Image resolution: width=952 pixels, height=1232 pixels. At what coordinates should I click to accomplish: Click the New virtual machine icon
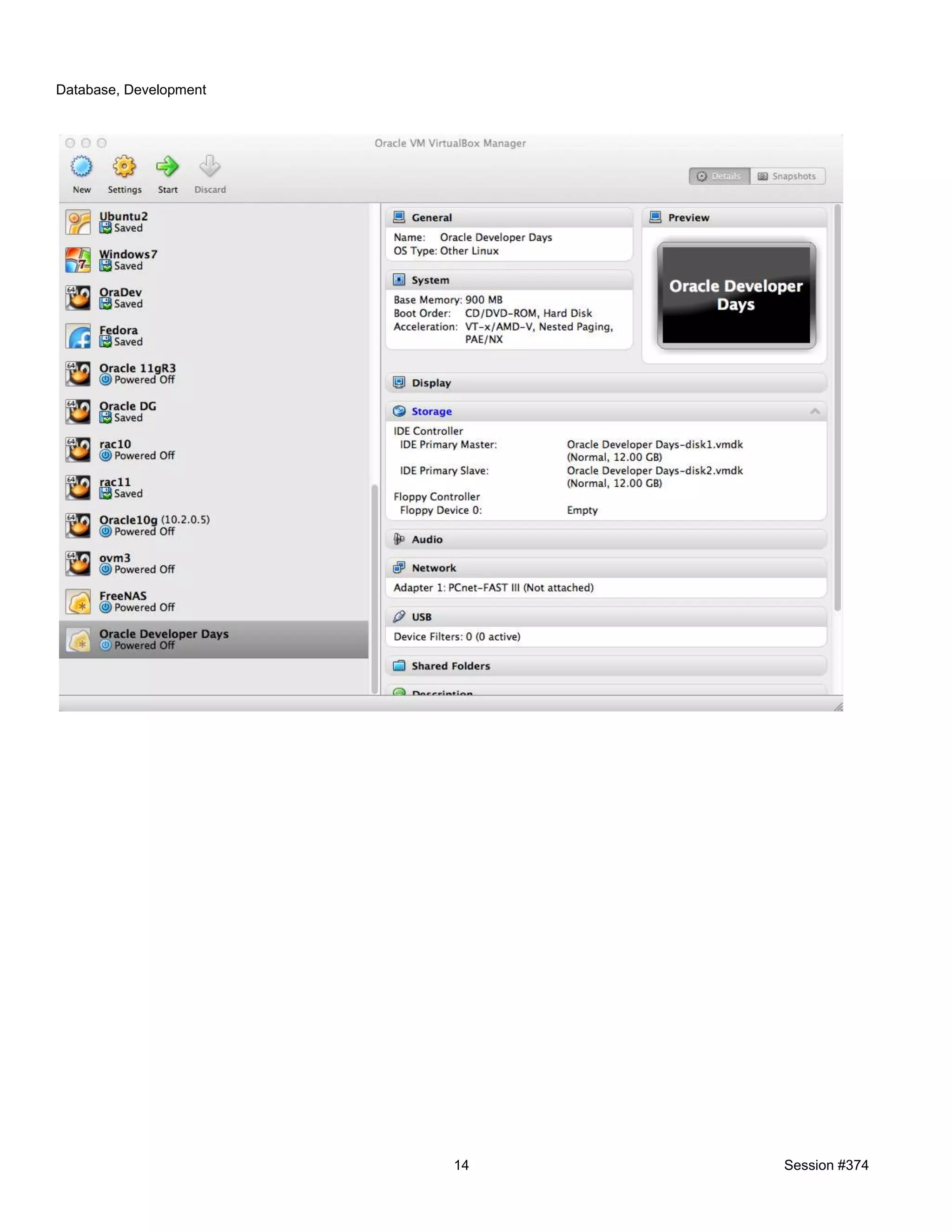click(82, 166)
